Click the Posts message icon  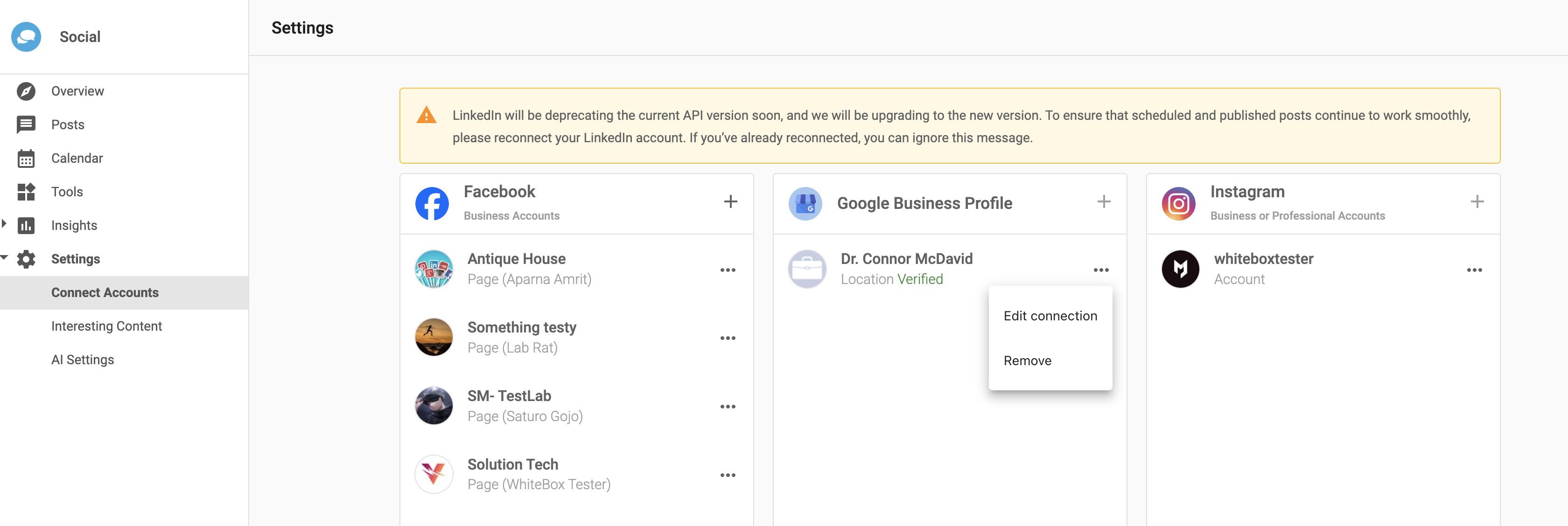(x=26, y=125)
